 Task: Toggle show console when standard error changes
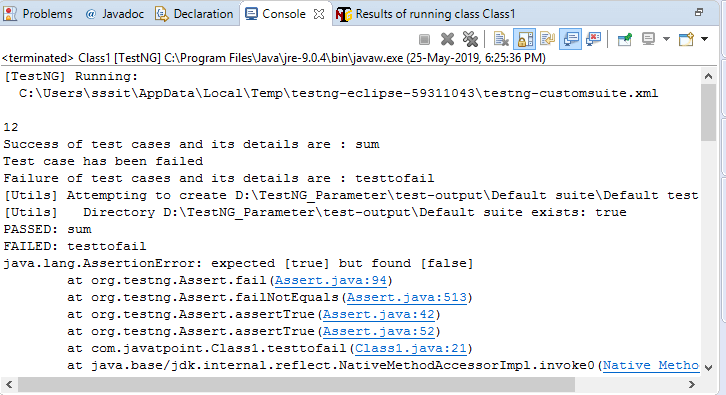[x=593, y=39]
